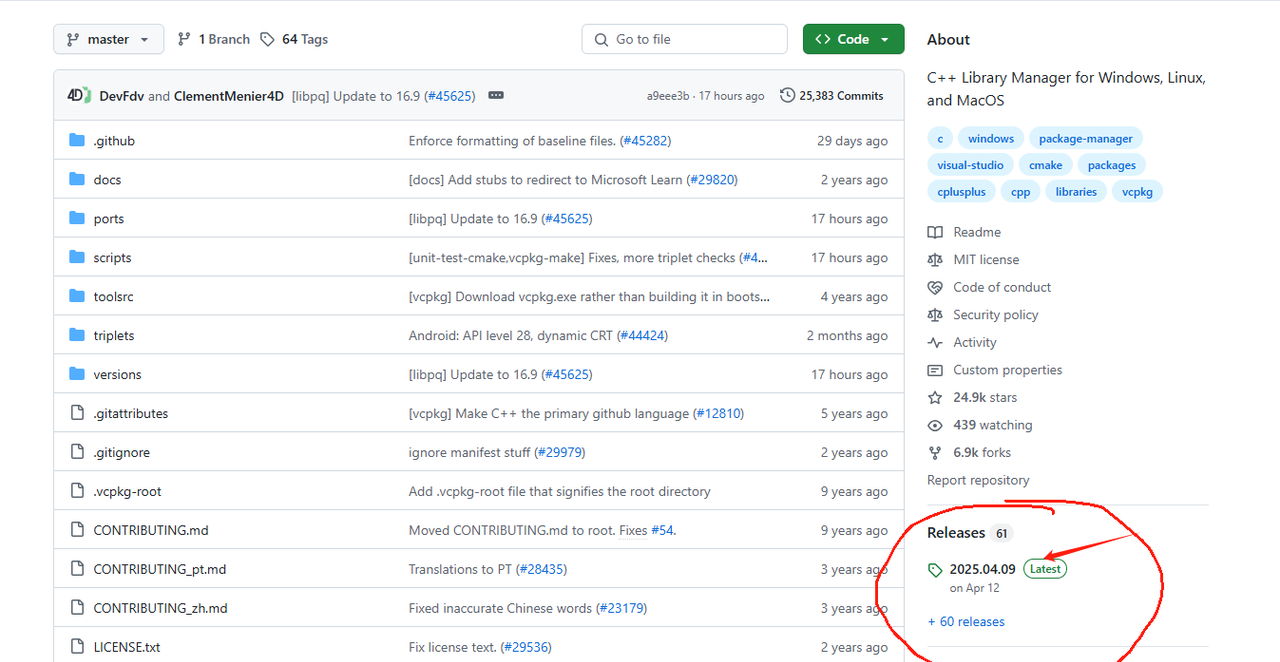Click the forks icon
This screenshot has height=662, width=1280.
(935, 453)
